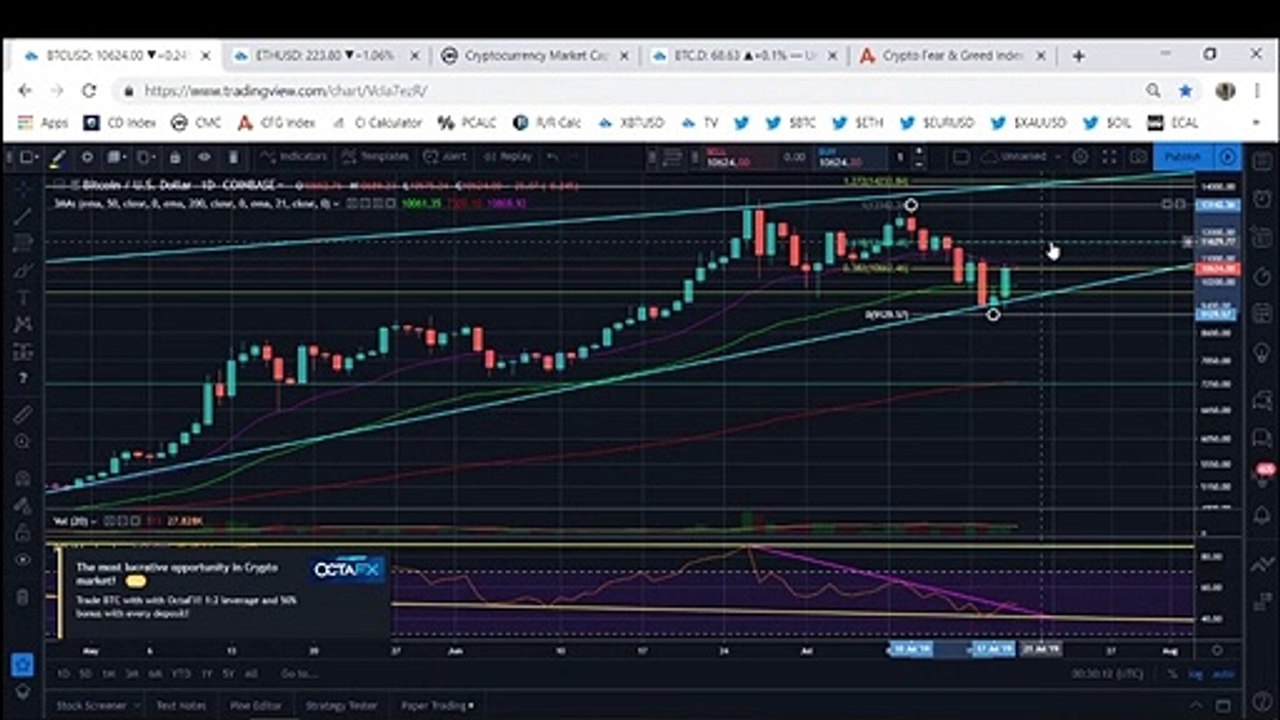This screenshot has height=720, width=1280.
Task: Open the Text Notes tab
Action: [181, 705]
